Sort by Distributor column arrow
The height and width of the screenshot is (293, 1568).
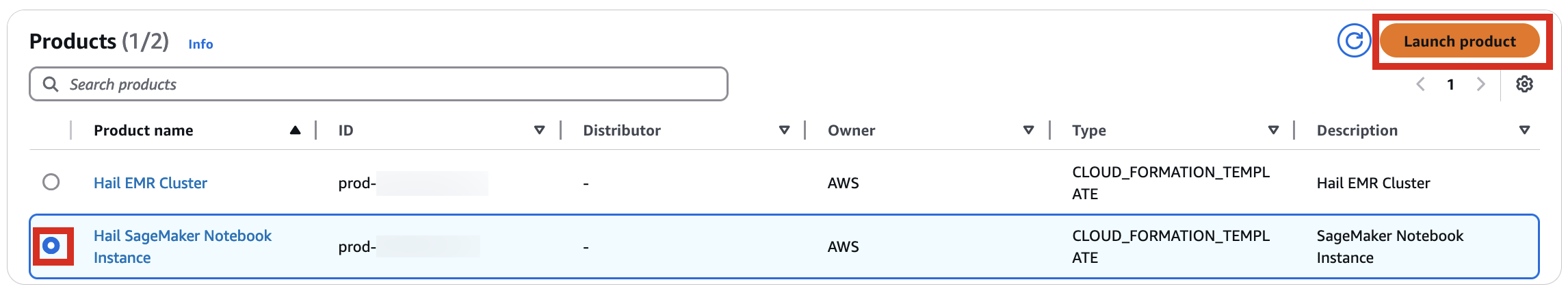pos(784,130)
